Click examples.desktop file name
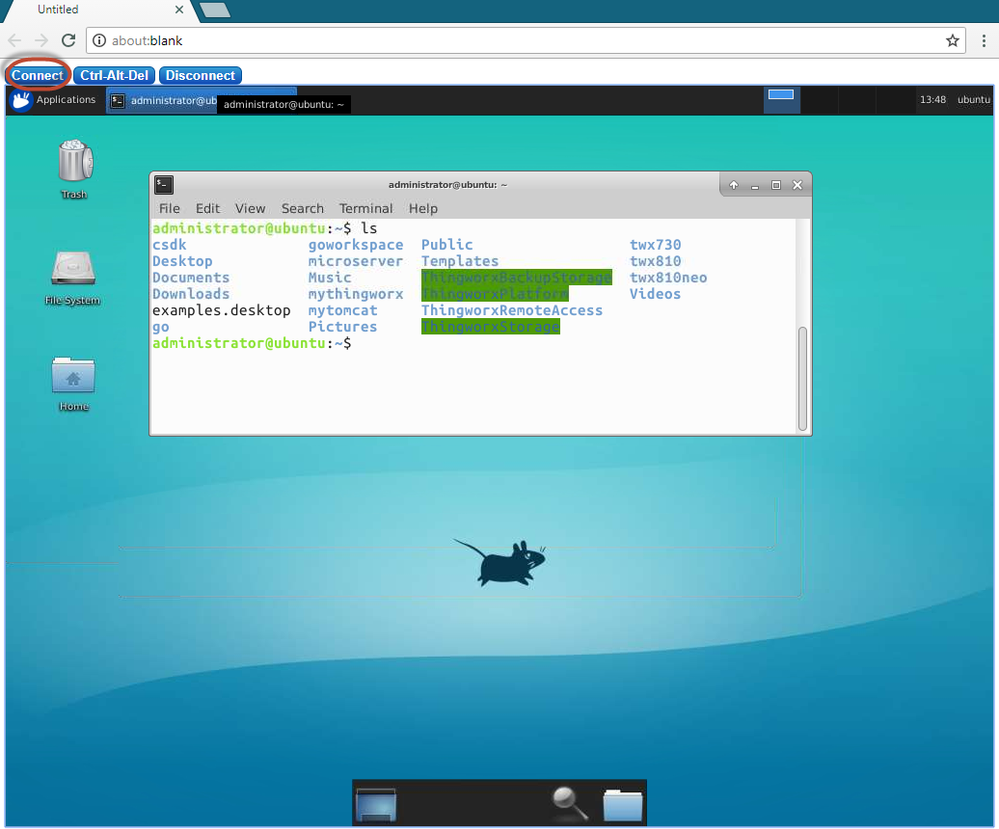Image resolution: width=999 pixels, height=829 pixels. pyautogui.click(x=221, y=310)
